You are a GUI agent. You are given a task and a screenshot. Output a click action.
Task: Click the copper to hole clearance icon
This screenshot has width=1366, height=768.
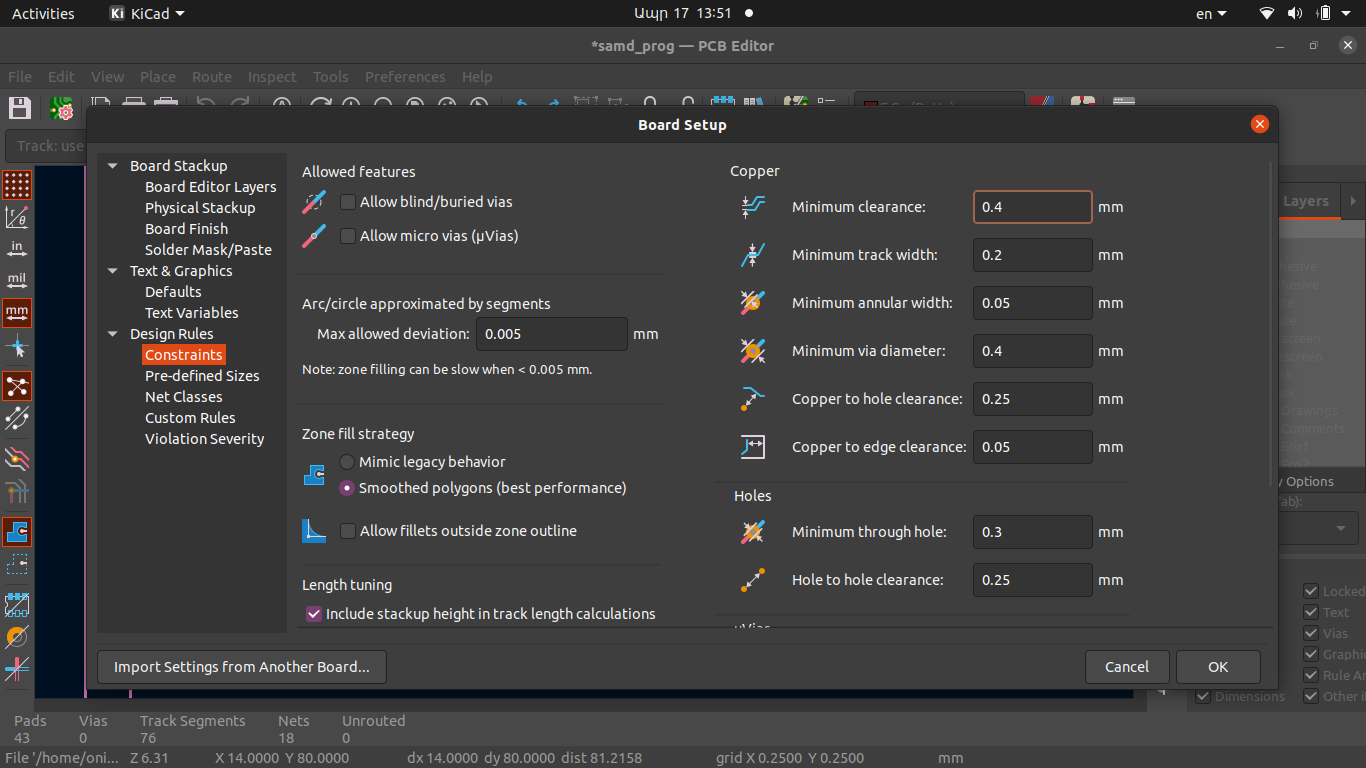click(x=753, y=399)
